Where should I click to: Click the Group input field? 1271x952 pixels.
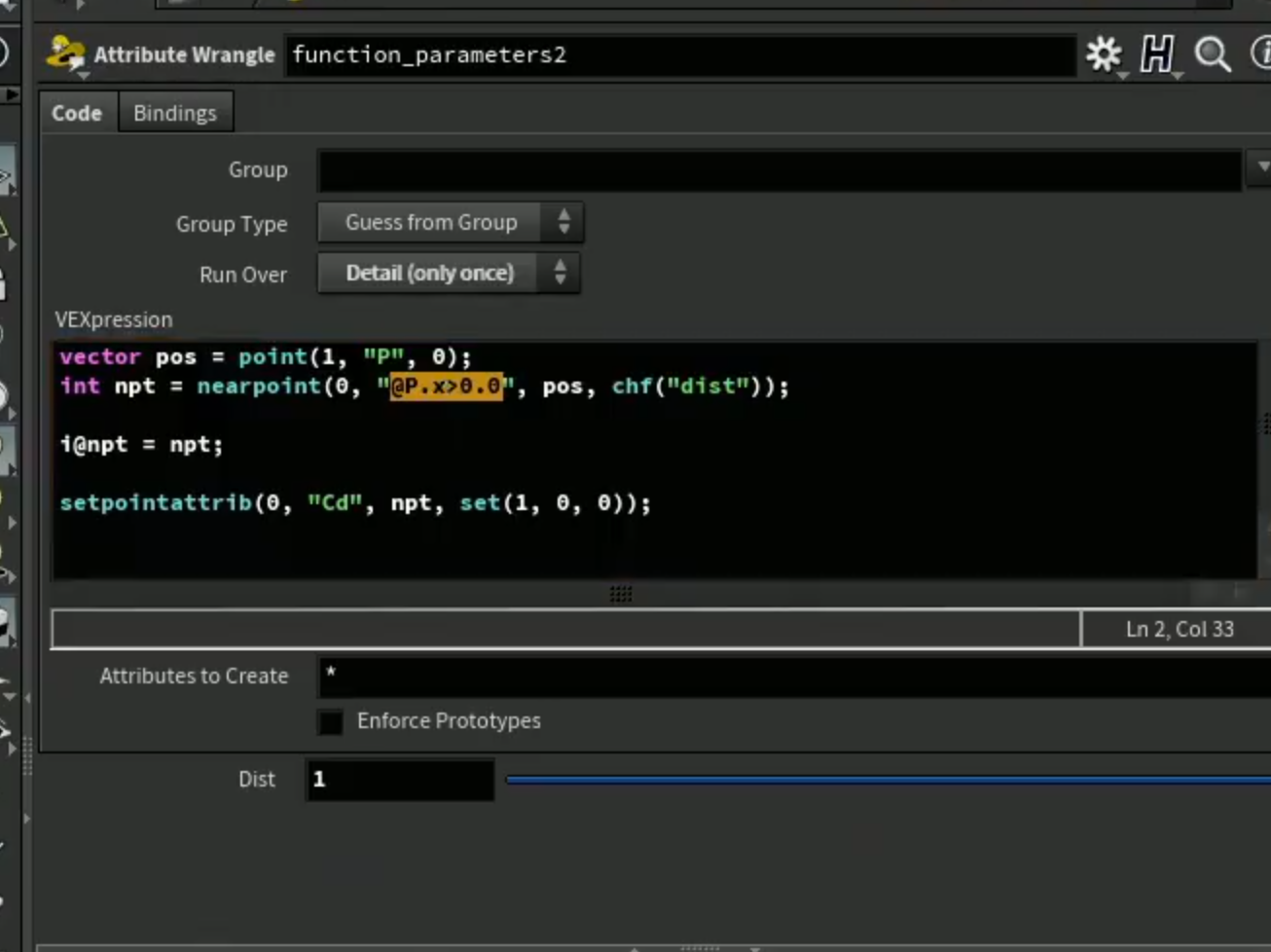[780, 170]
